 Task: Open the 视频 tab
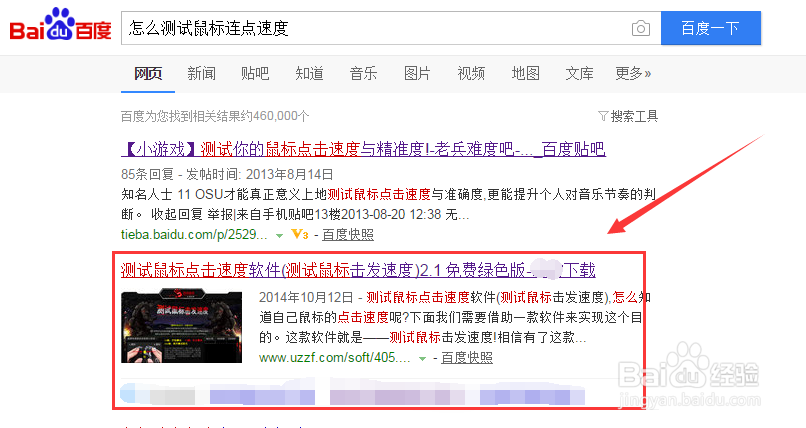pyautogui.click(x=471, y=73)
